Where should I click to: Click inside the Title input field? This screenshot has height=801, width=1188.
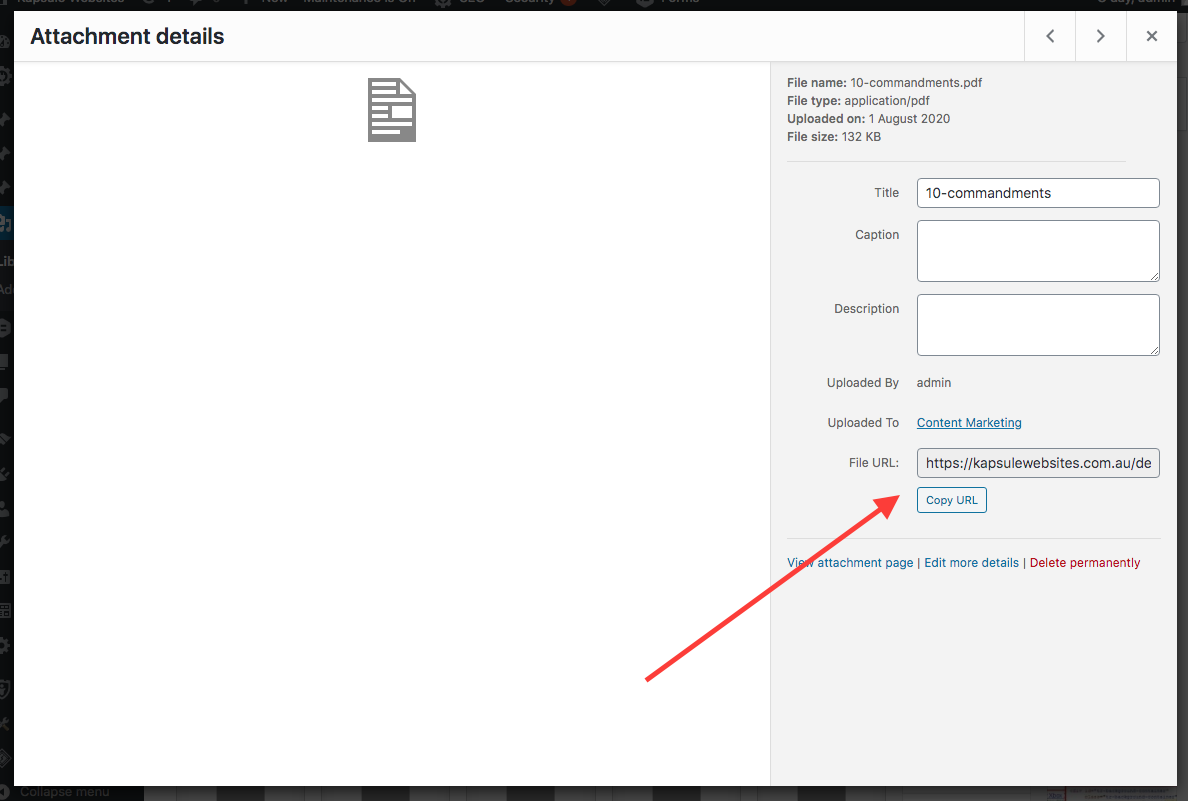pos(1037,192)
